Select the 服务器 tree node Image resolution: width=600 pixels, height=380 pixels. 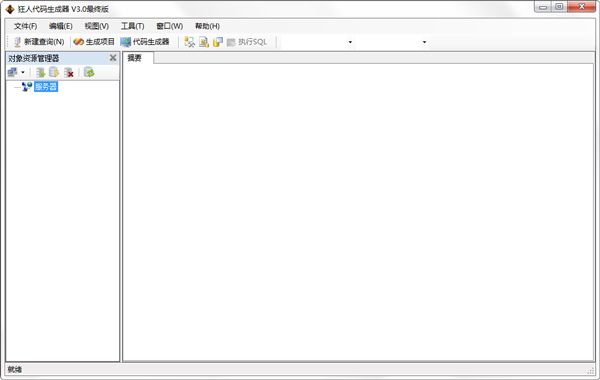pos(46,86)
